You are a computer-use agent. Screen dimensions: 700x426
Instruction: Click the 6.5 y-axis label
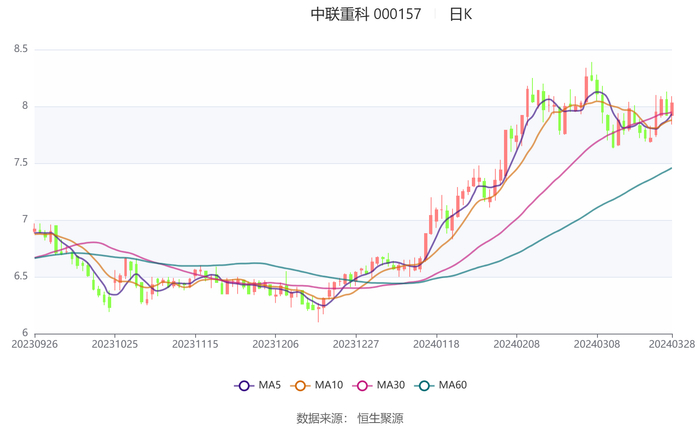[x=21, y=276]
